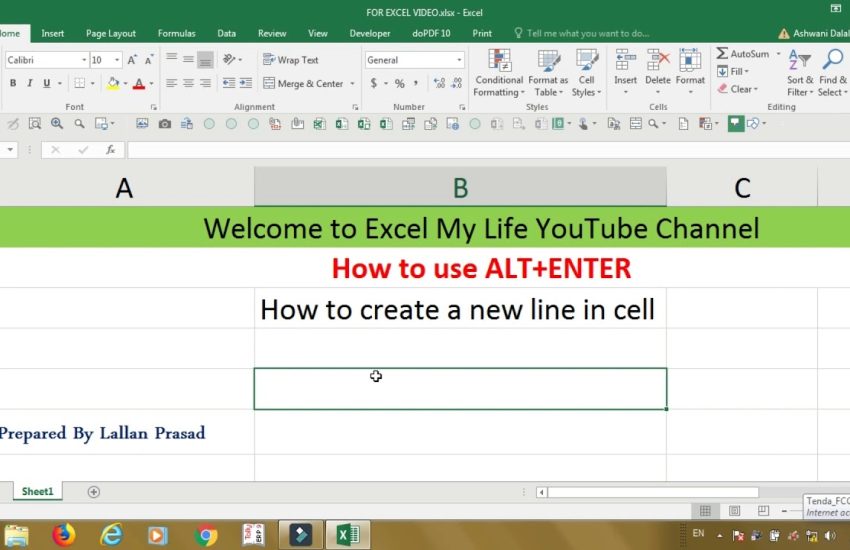The width and height of the screenshot is (850, 550).
Task: Toggle align text left
Action: coord(171,83)
